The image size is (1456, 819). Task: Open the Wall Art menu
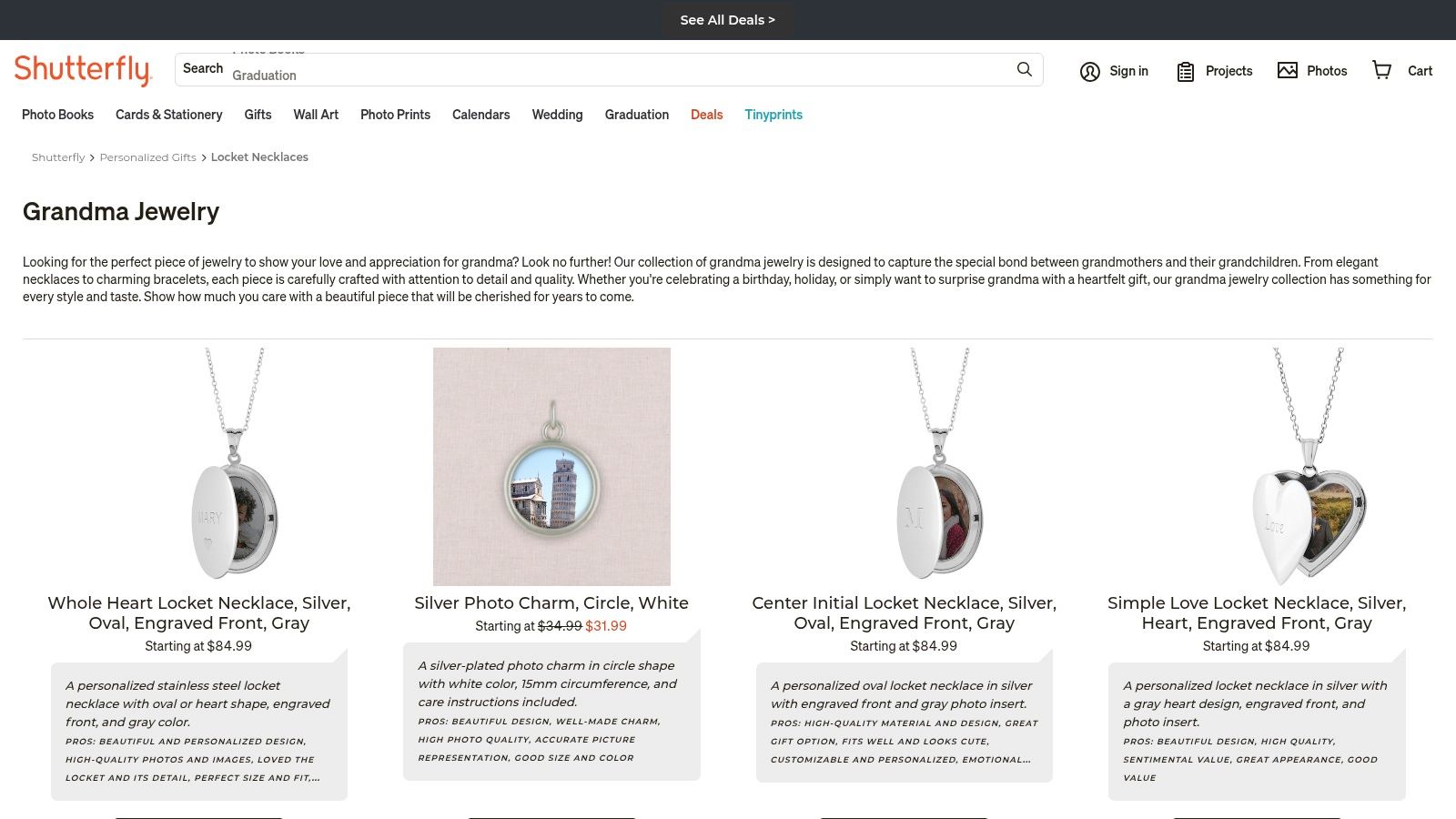tap(316, 115)
